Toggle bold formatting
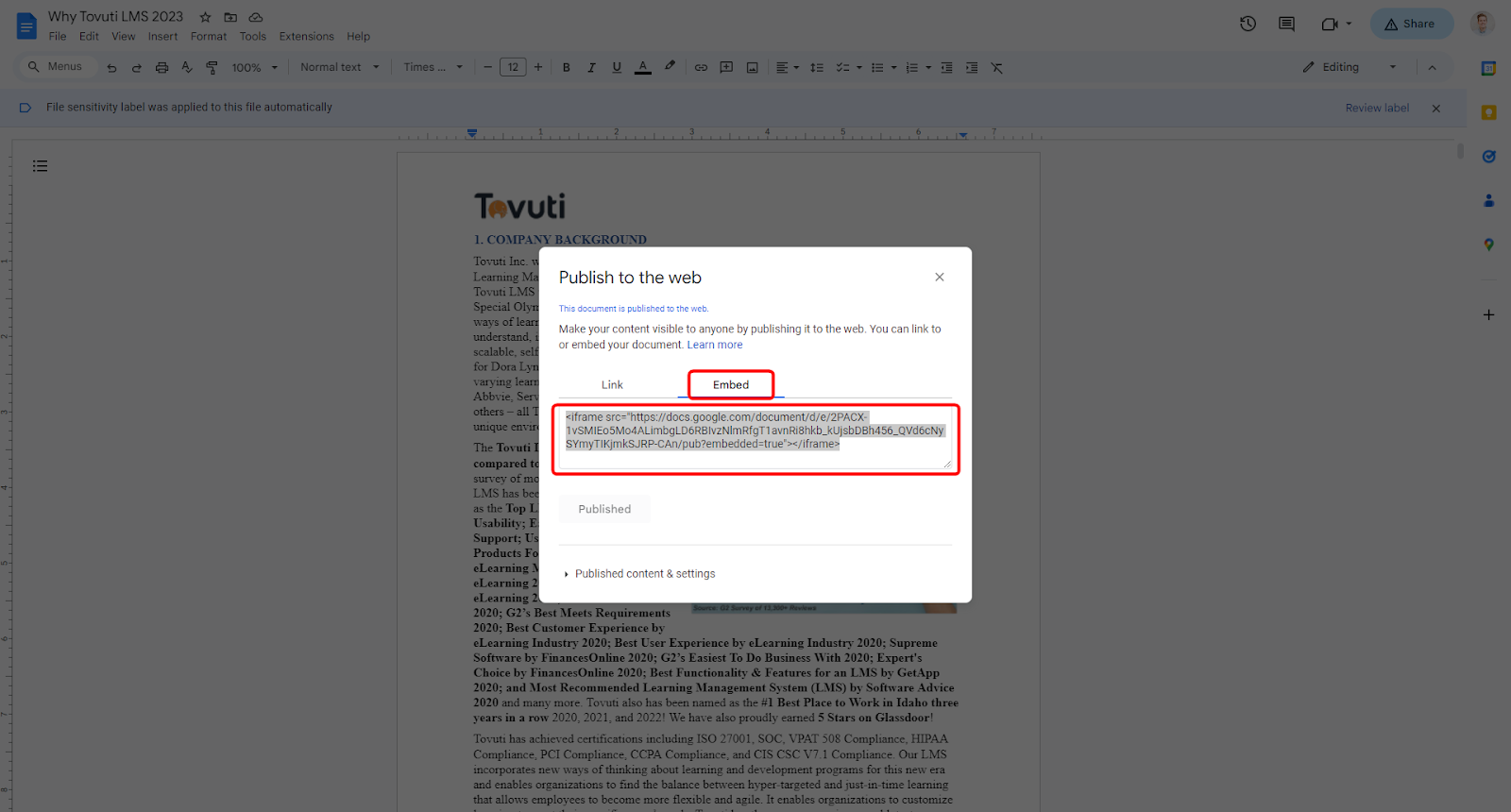 pyautogui.click(x=566, y=68)
